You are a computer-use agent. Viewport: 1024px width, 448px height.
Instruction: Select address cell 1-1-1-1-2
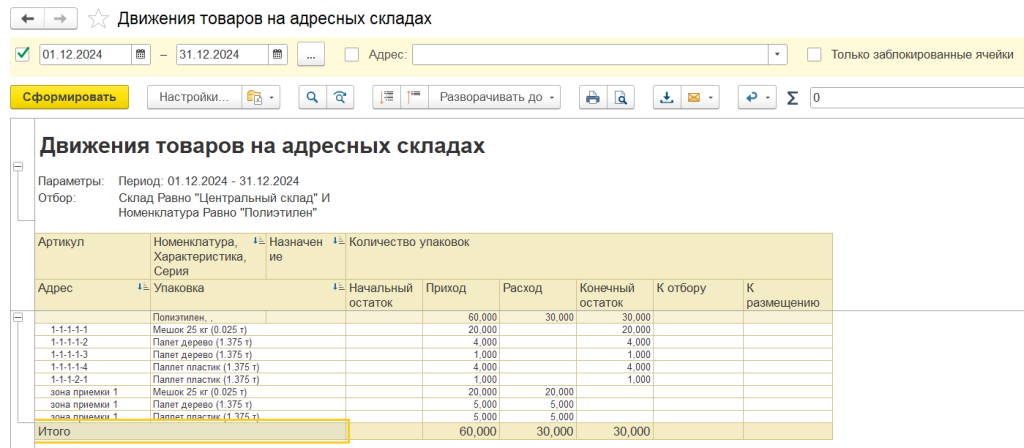click(x=92, y=342)
